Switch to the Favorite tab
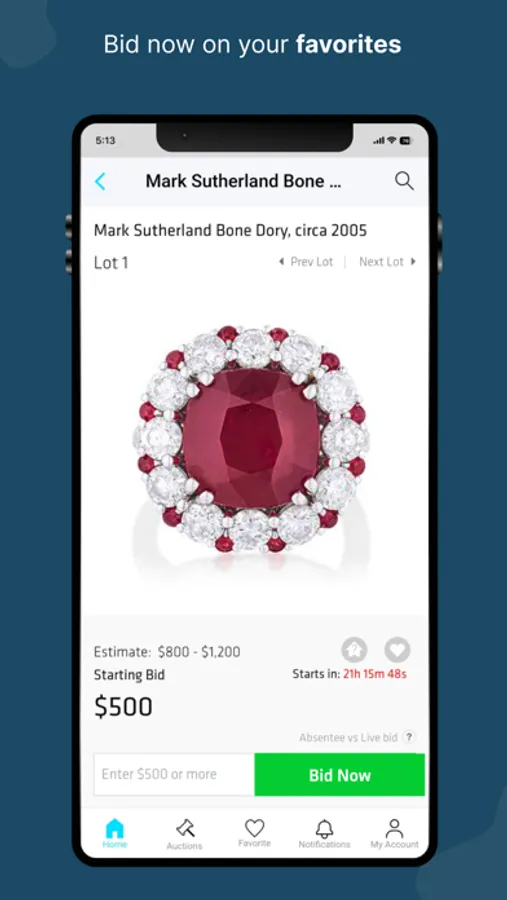This screenshot has height=900, width=507. [254, 833]
